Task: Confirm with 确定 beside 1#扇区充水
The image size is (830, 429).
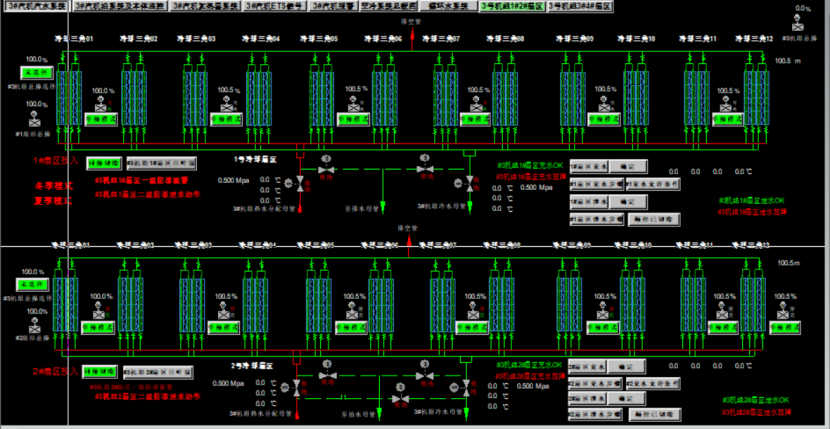Action: [x=627, y=167]
